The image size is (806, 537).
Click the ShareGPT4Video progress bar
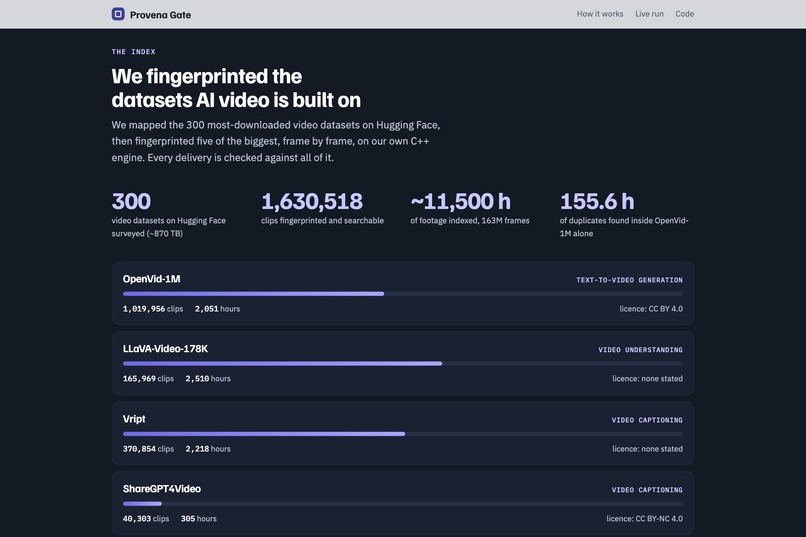(x=402, y=504)
